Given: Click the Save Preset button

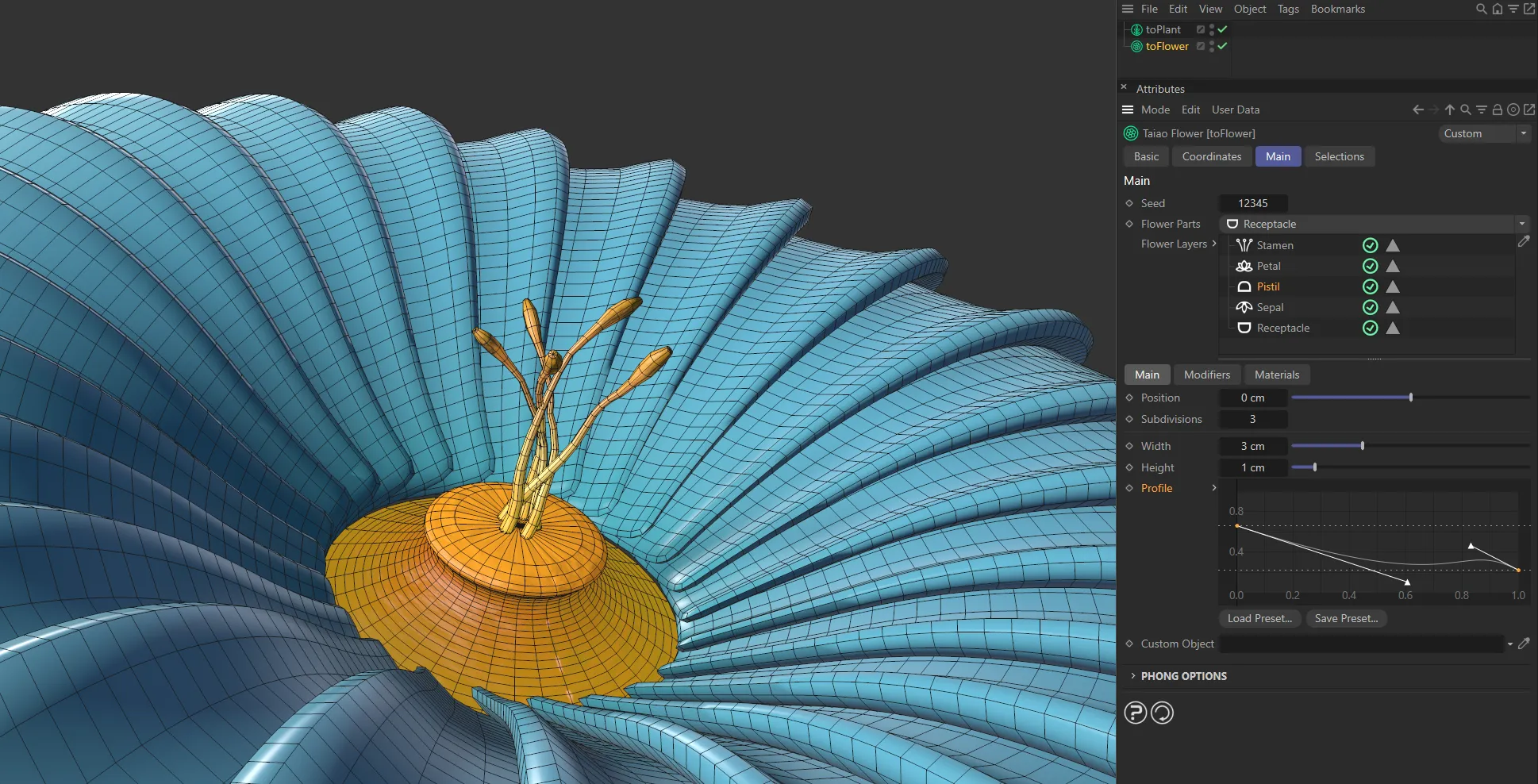Looking at the screenshot, I should (x=1346, y=618).
